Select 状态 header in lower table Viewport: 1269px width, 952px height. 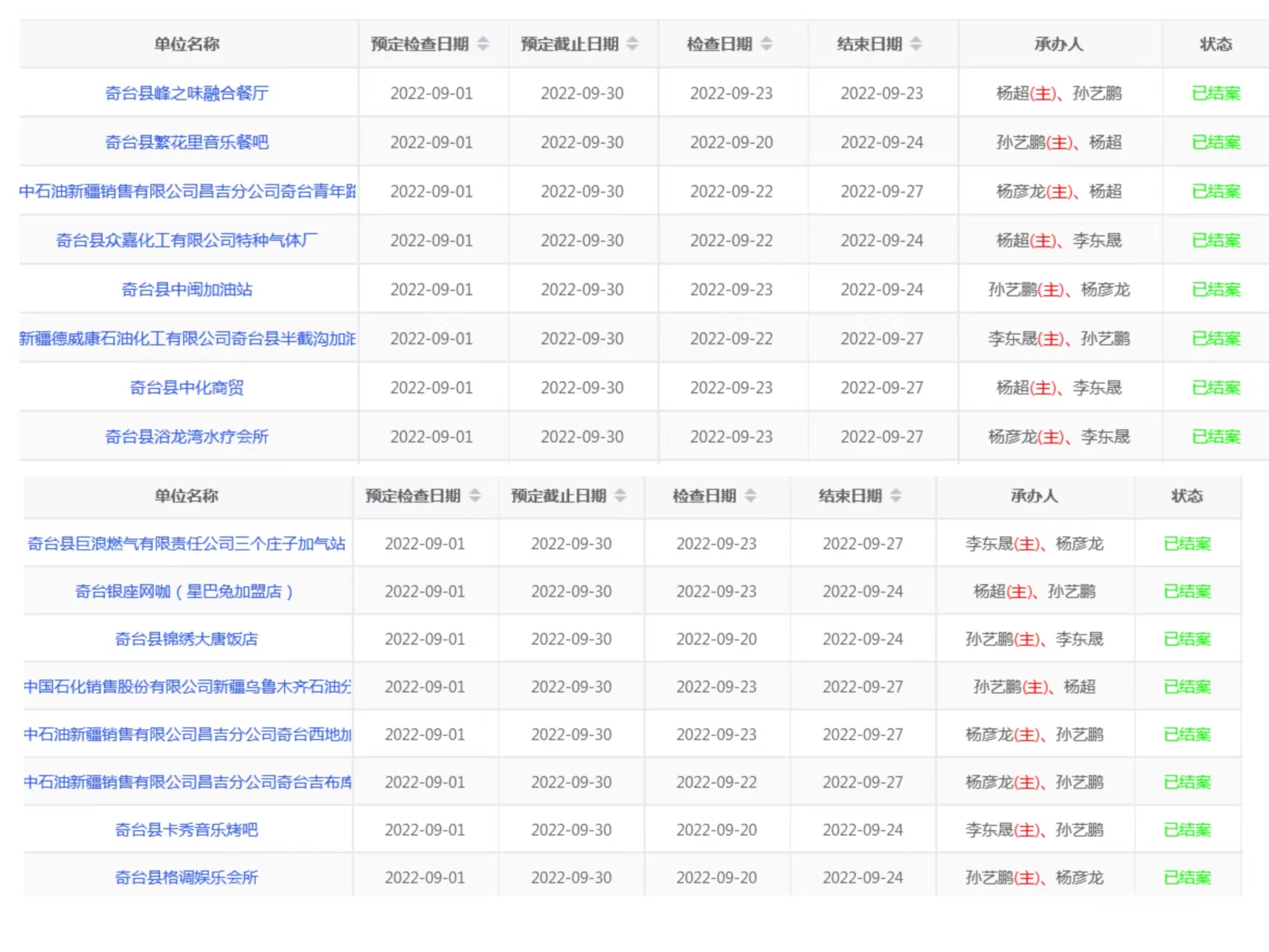coord(1187,495)
